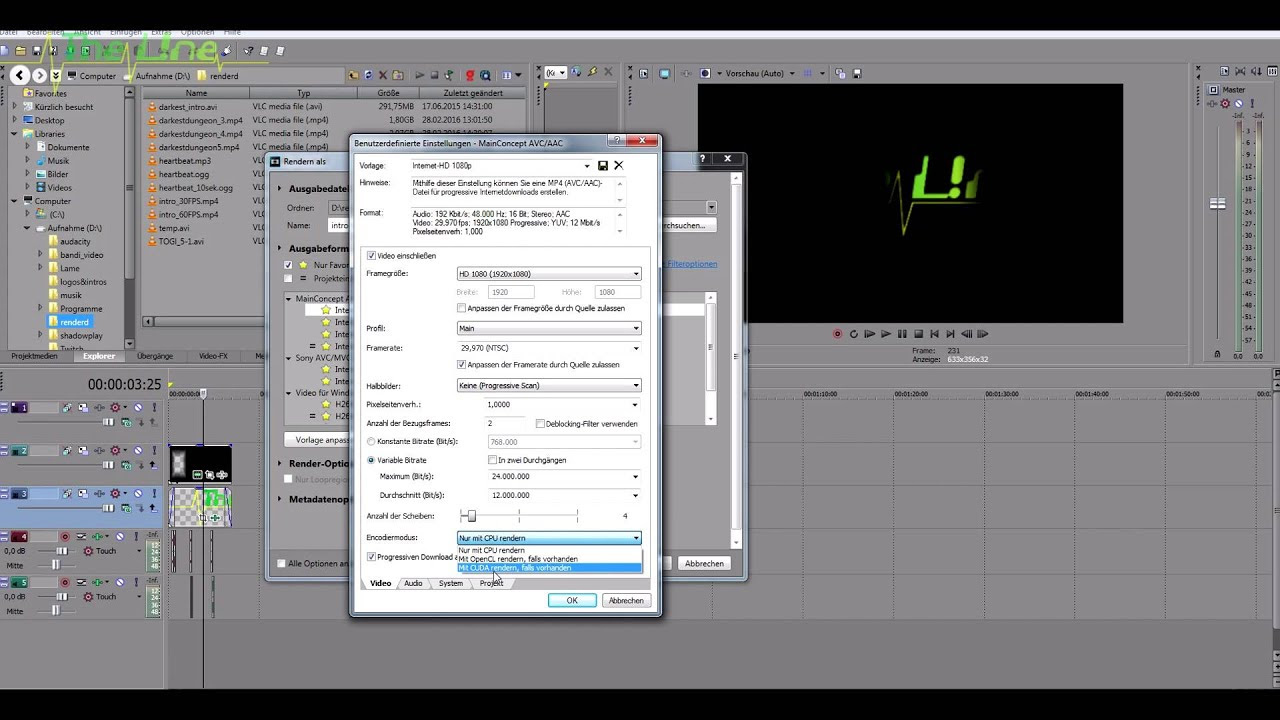Save preview snapshot to file icon
Image resolution: width=1280 pixels, height=720 pixels.
click(855, 74)
